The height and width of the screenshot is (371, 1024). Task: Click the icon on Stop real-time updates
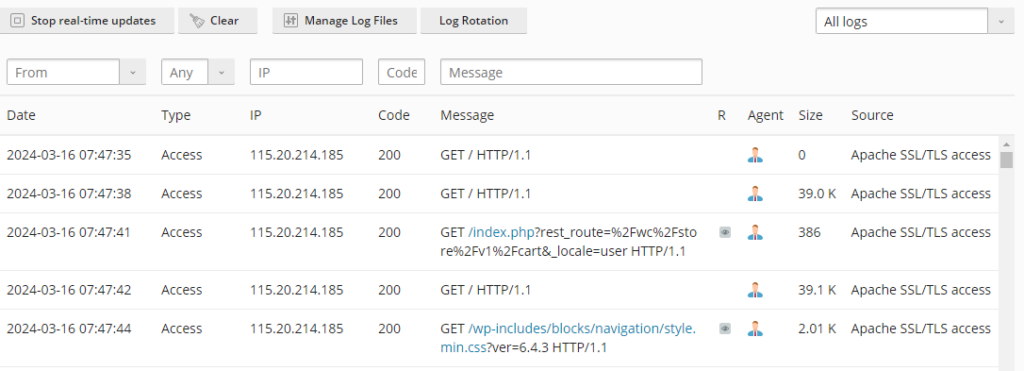[18, 21]
